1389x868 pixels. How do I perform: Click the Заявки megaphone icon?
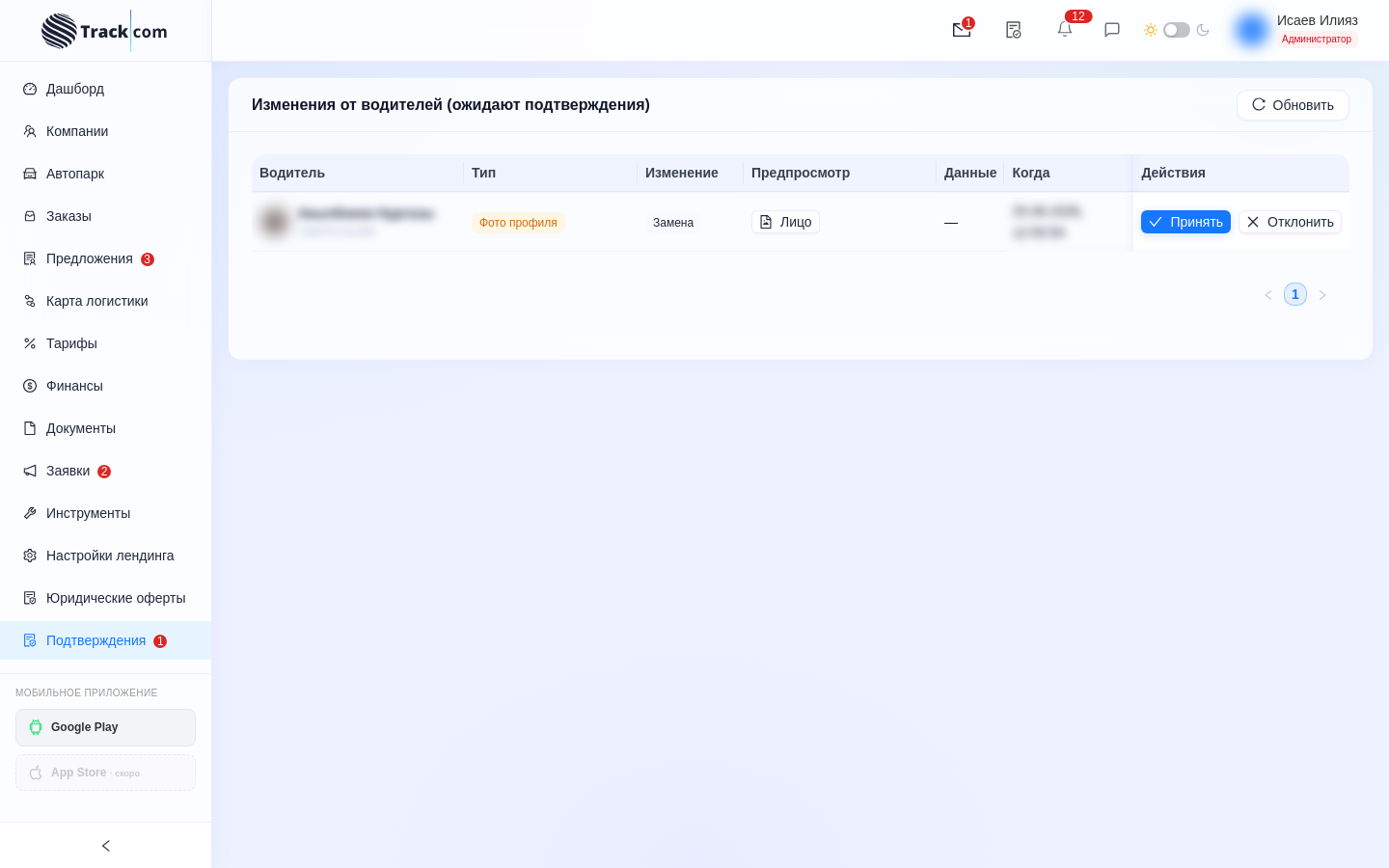pyautogui.click(x=30, y=471)
